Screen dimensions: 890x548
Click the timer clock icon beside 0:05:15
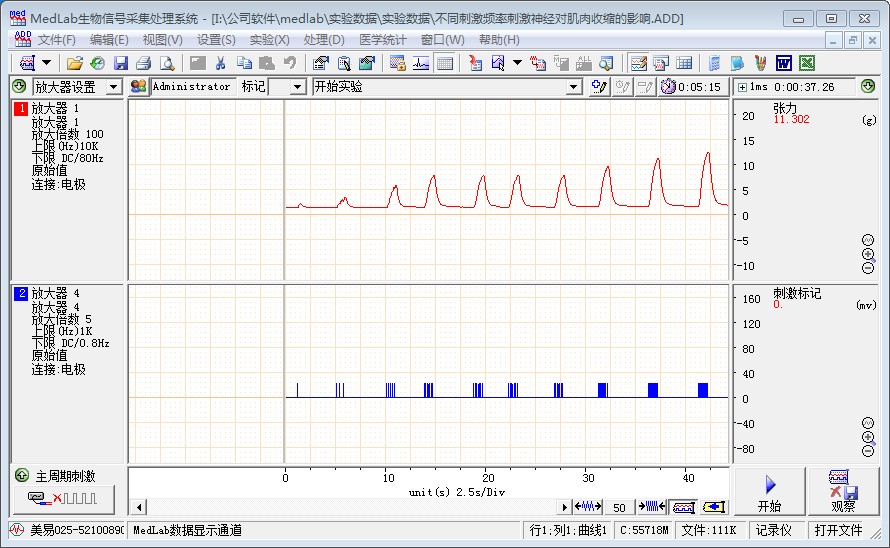coord(667,87)
